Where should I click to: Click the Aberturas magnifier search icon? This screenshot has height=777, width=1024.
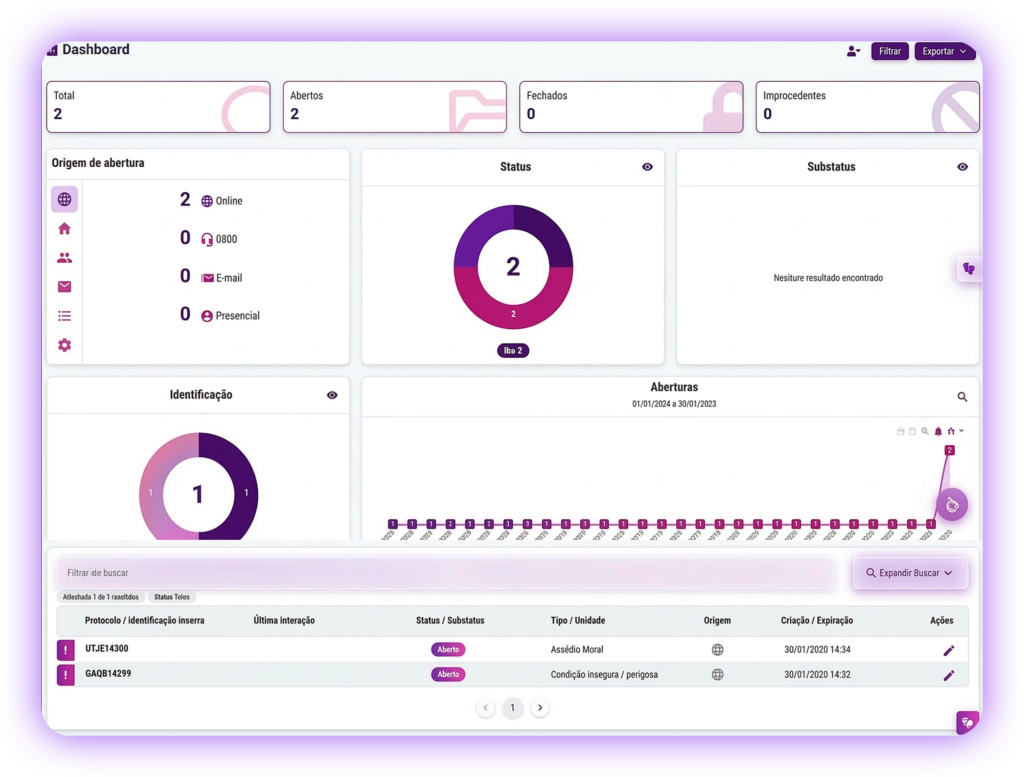tap(962, 397)
